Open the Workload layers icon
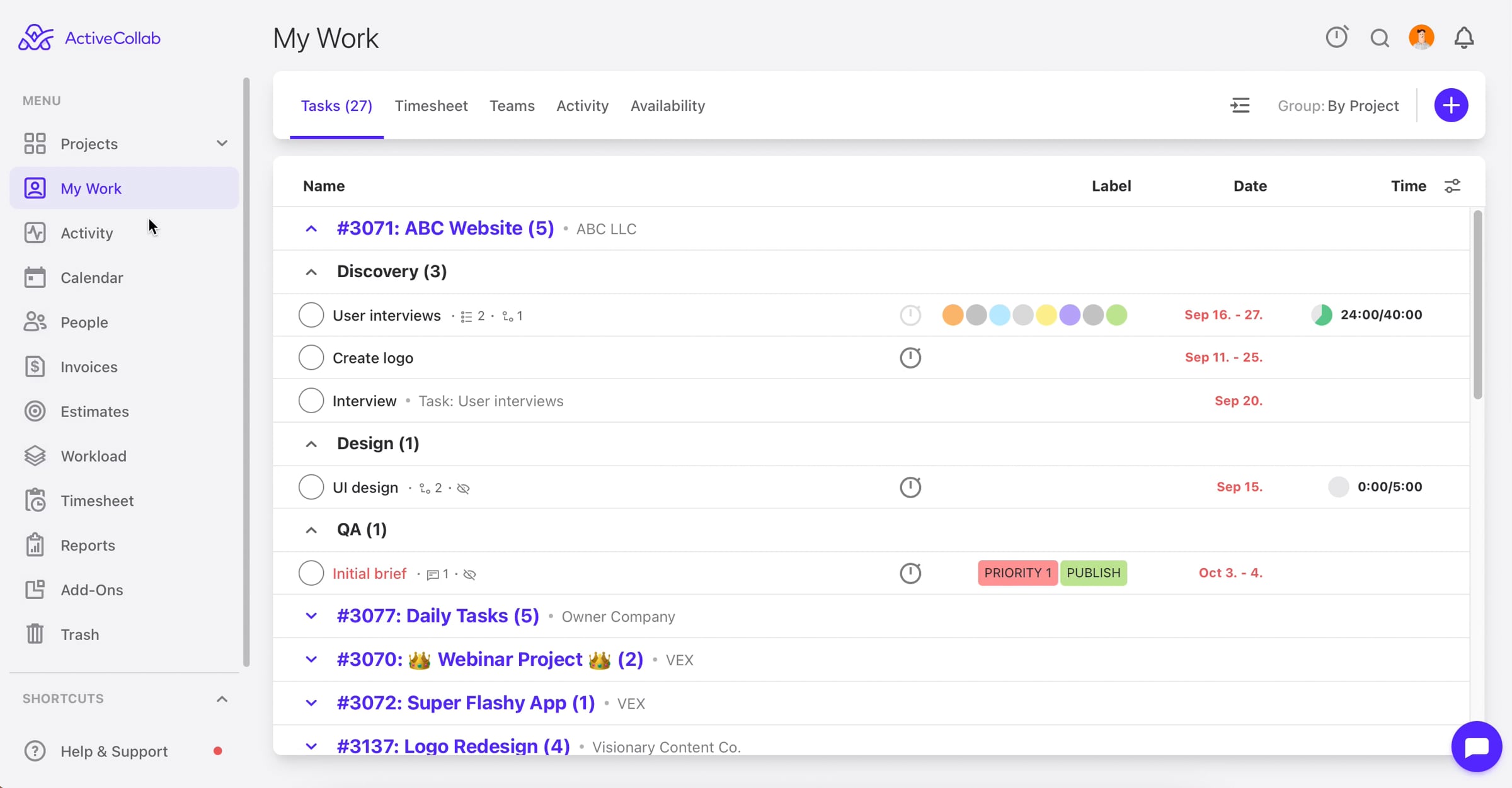The height and width of the screenshot is (788, 1512). (x=35, y=456)
